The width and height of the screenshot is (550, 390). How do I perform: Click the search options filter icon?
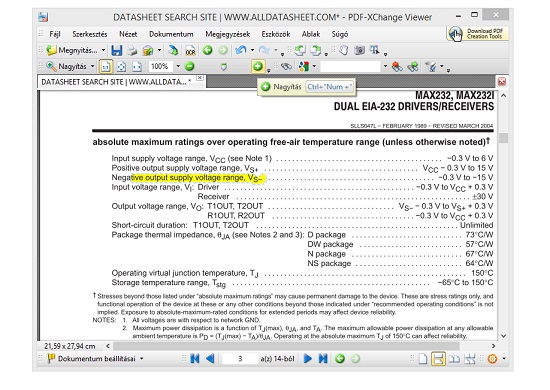pos(431,66)
